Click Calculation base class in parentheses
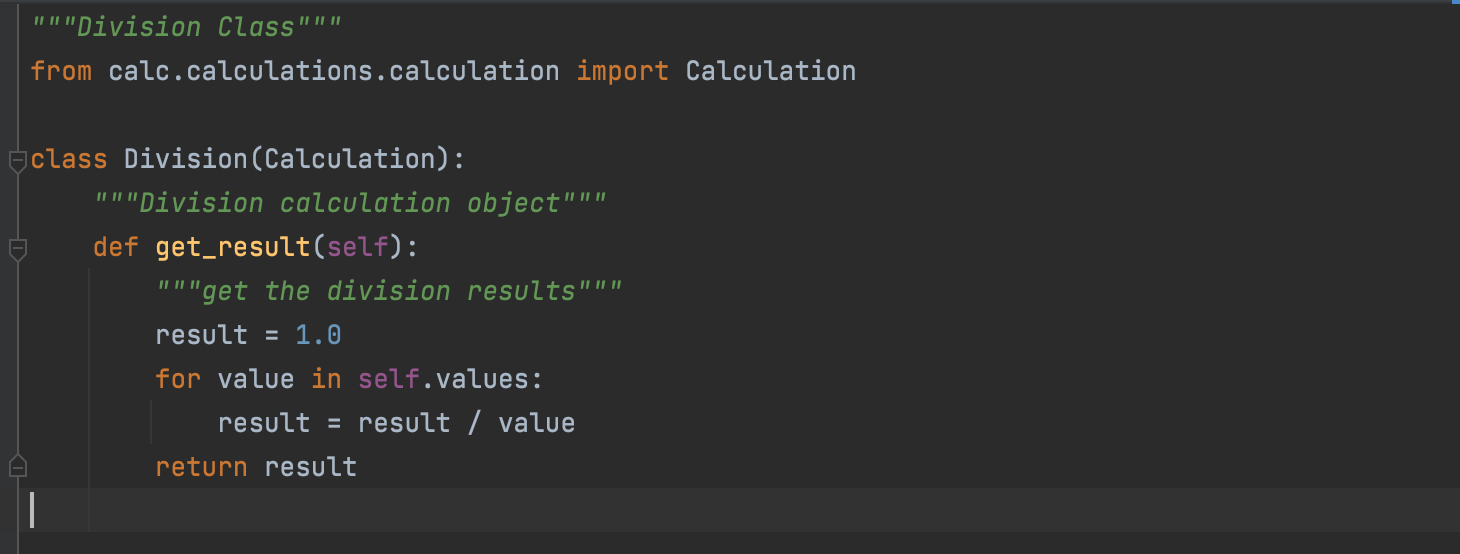The height and width of the screenshot is (554, 1460). pos(349,159)
